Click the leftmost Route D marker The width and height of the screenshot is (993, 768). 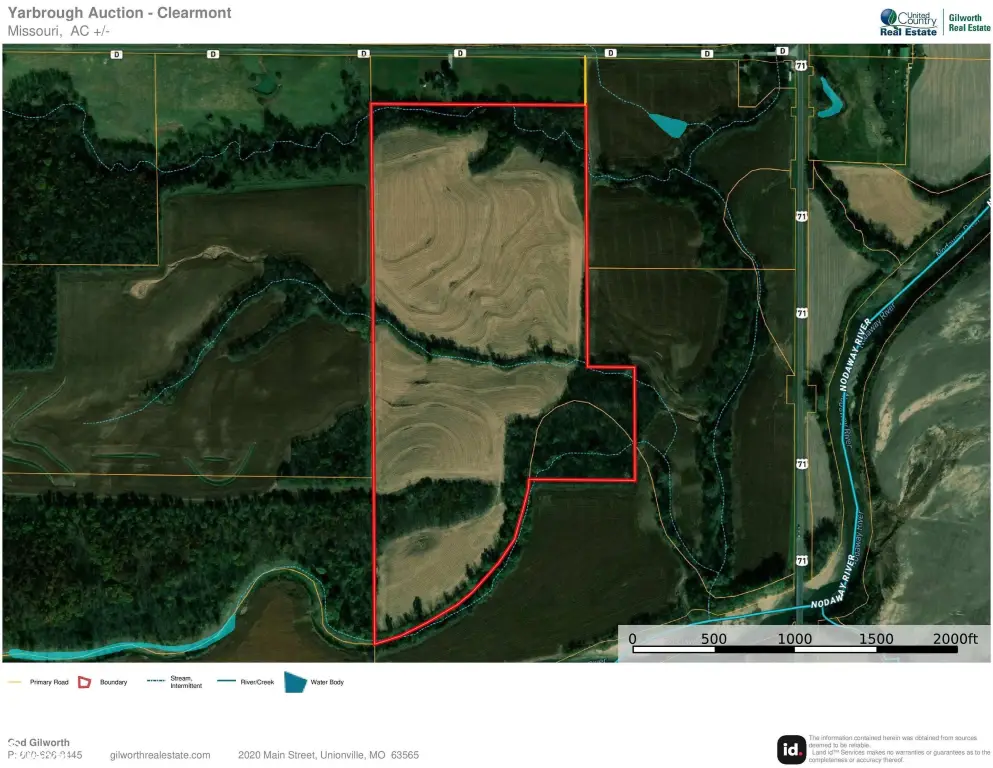tap(116, 54)
